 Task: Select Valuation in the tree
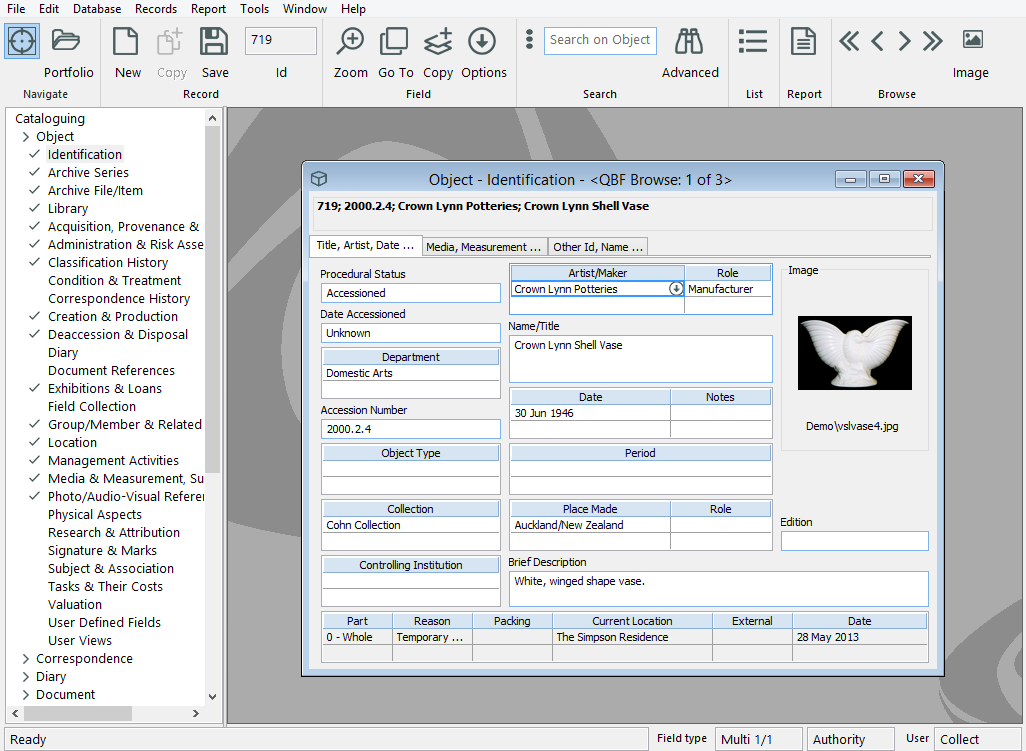click(75, 604)
